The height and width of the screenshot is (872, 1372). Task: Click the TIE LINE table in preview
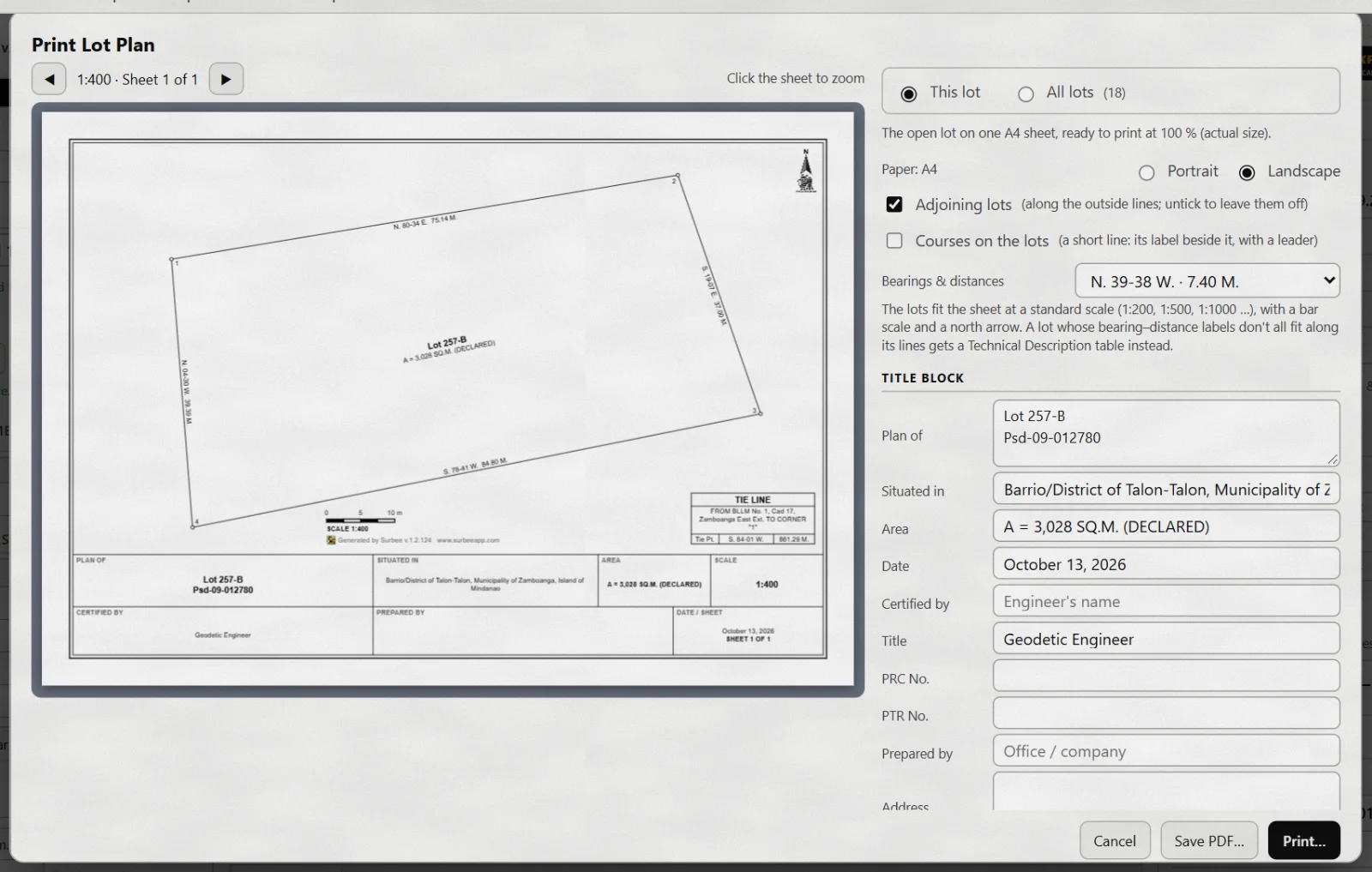(x=753, y=519)
